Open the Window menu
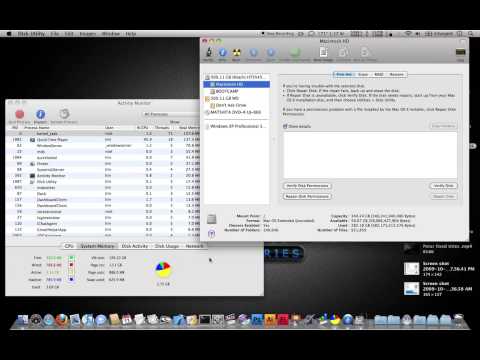Screen dimensions: 480x360 (x=110, y=34)
